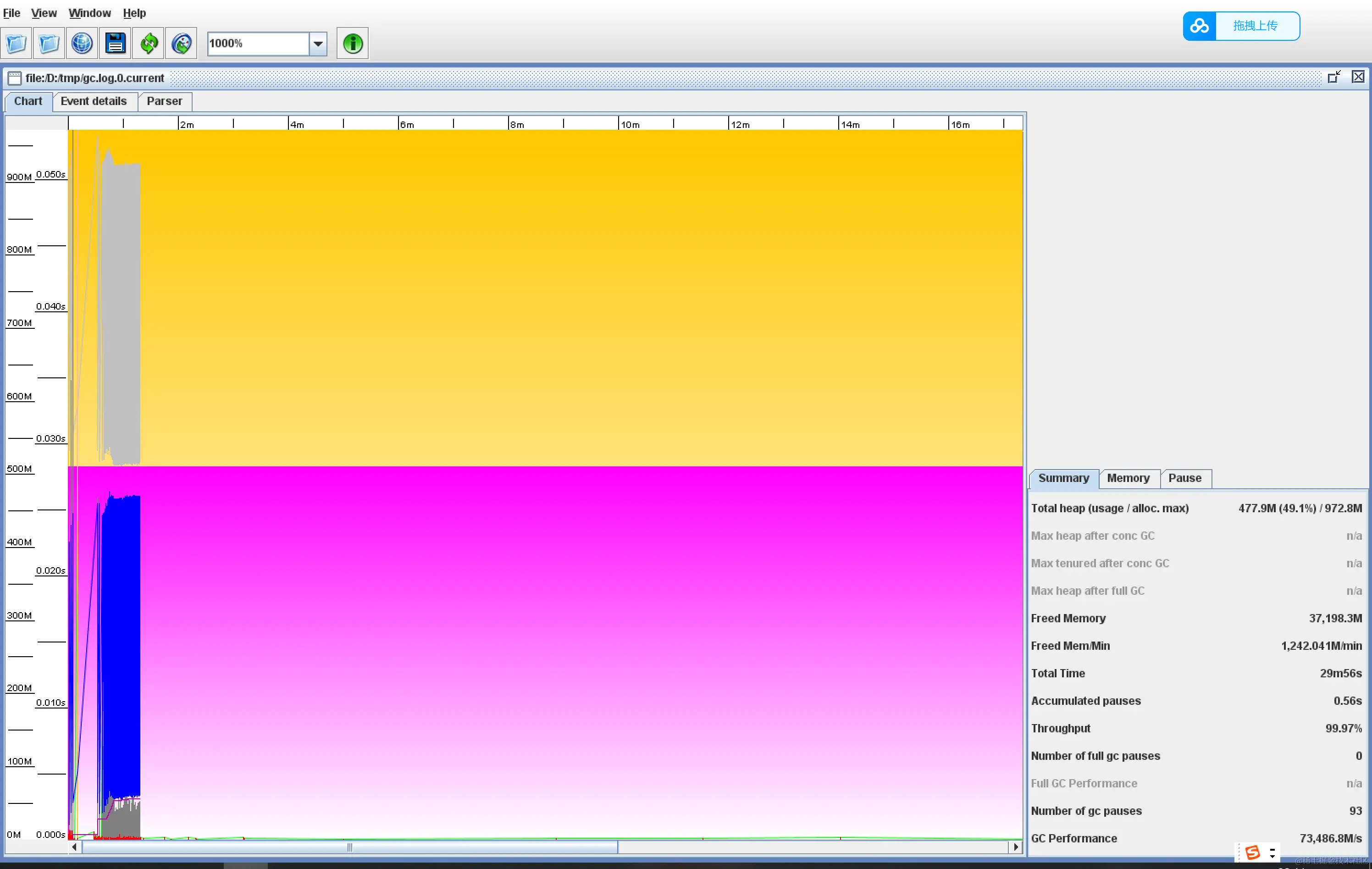
Task: Select the Memory tab in summary panel
Action: coord(1128,478)
